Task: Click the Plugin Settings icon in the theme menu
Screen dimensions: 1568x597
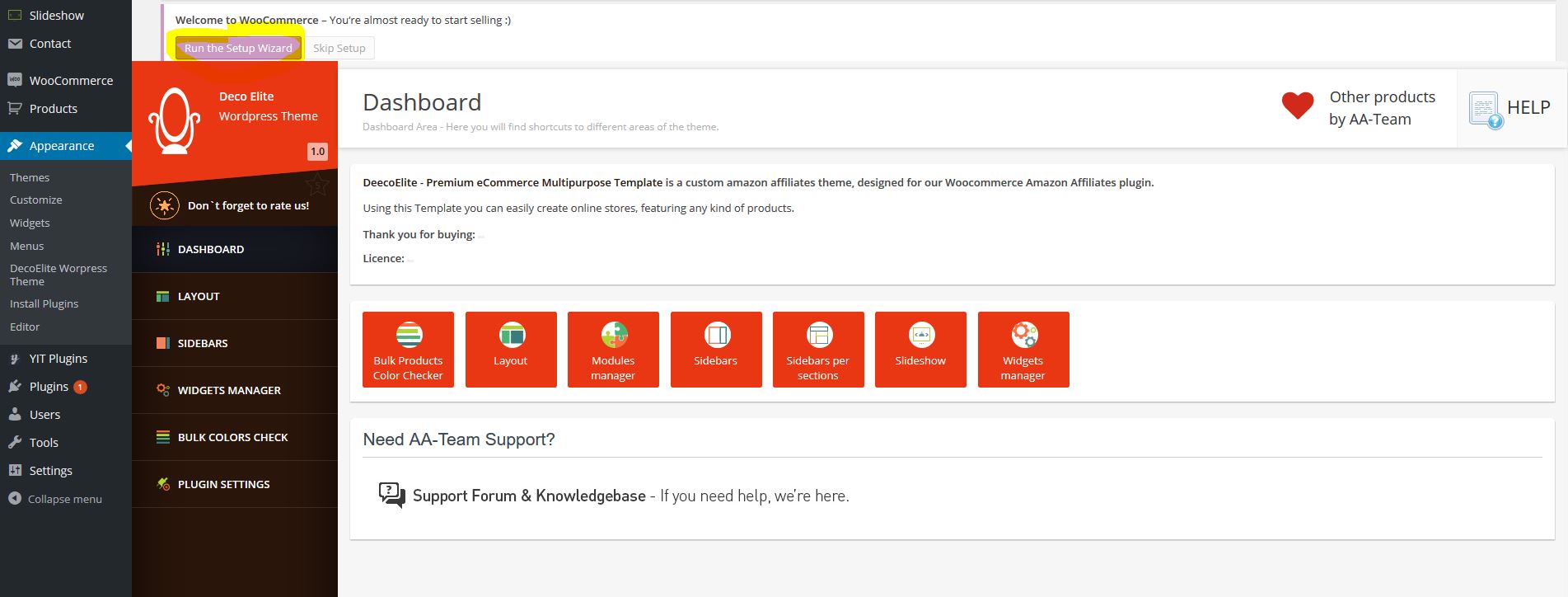Action: pyautogui.click(x=163, y=484)
